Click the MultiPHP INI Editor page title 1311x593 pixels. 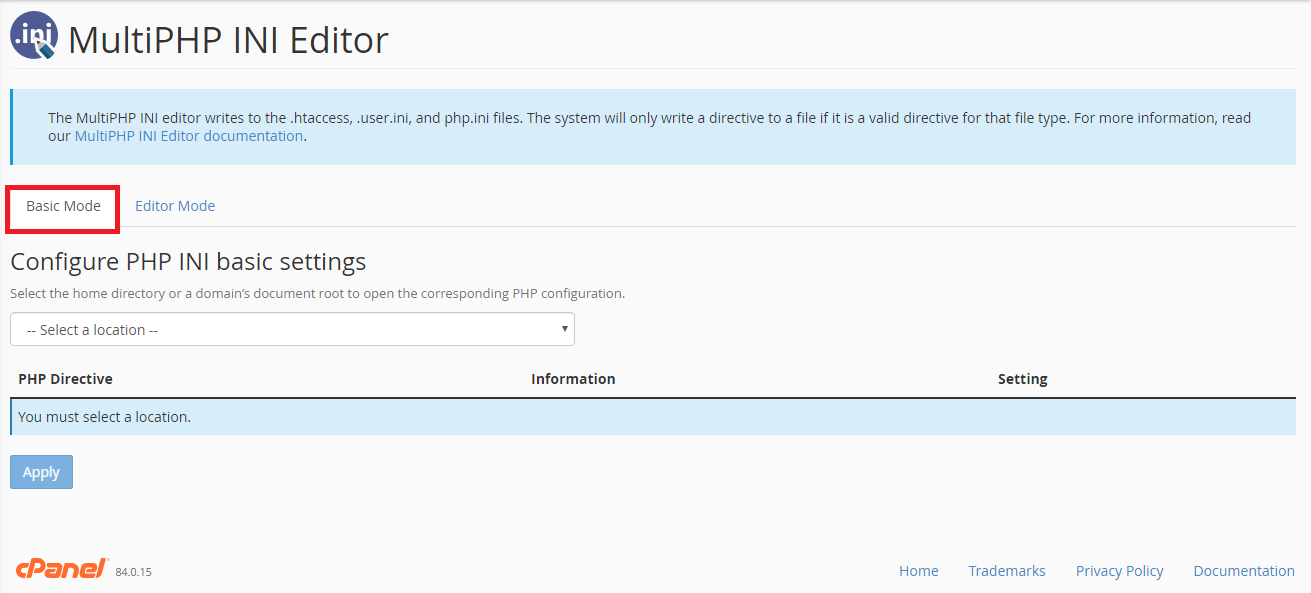pos(228,40)
